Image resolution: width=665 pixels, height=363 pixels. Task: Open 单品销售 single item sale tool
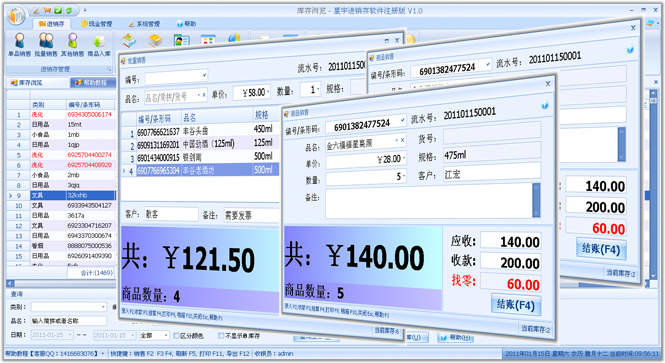[x=20, y=45]
